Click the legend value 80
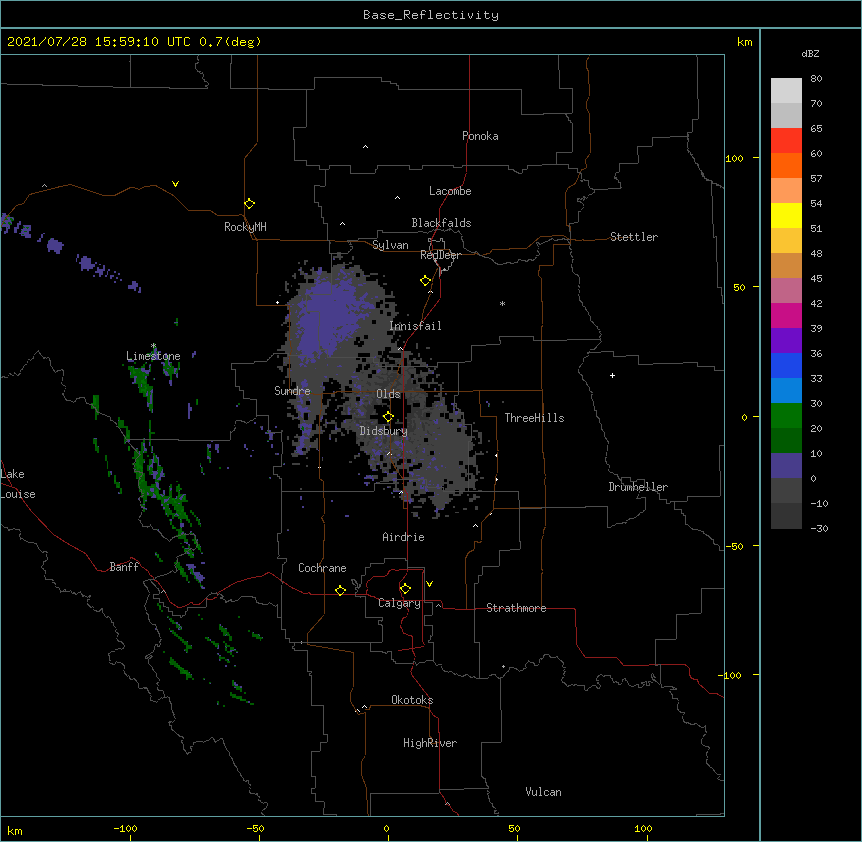Image resolution: width=862 pixels, height=842 pixels. click(x=816, y=79)
